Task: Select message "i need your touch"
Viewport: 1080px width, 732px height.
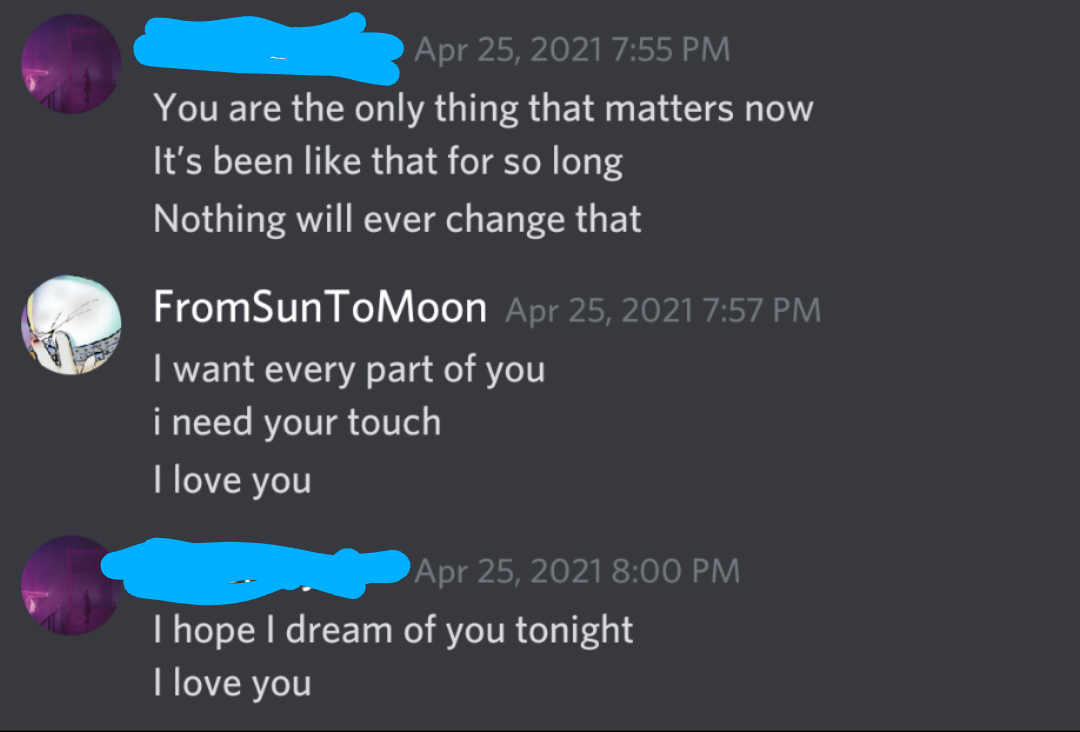Action: point(297,422)
